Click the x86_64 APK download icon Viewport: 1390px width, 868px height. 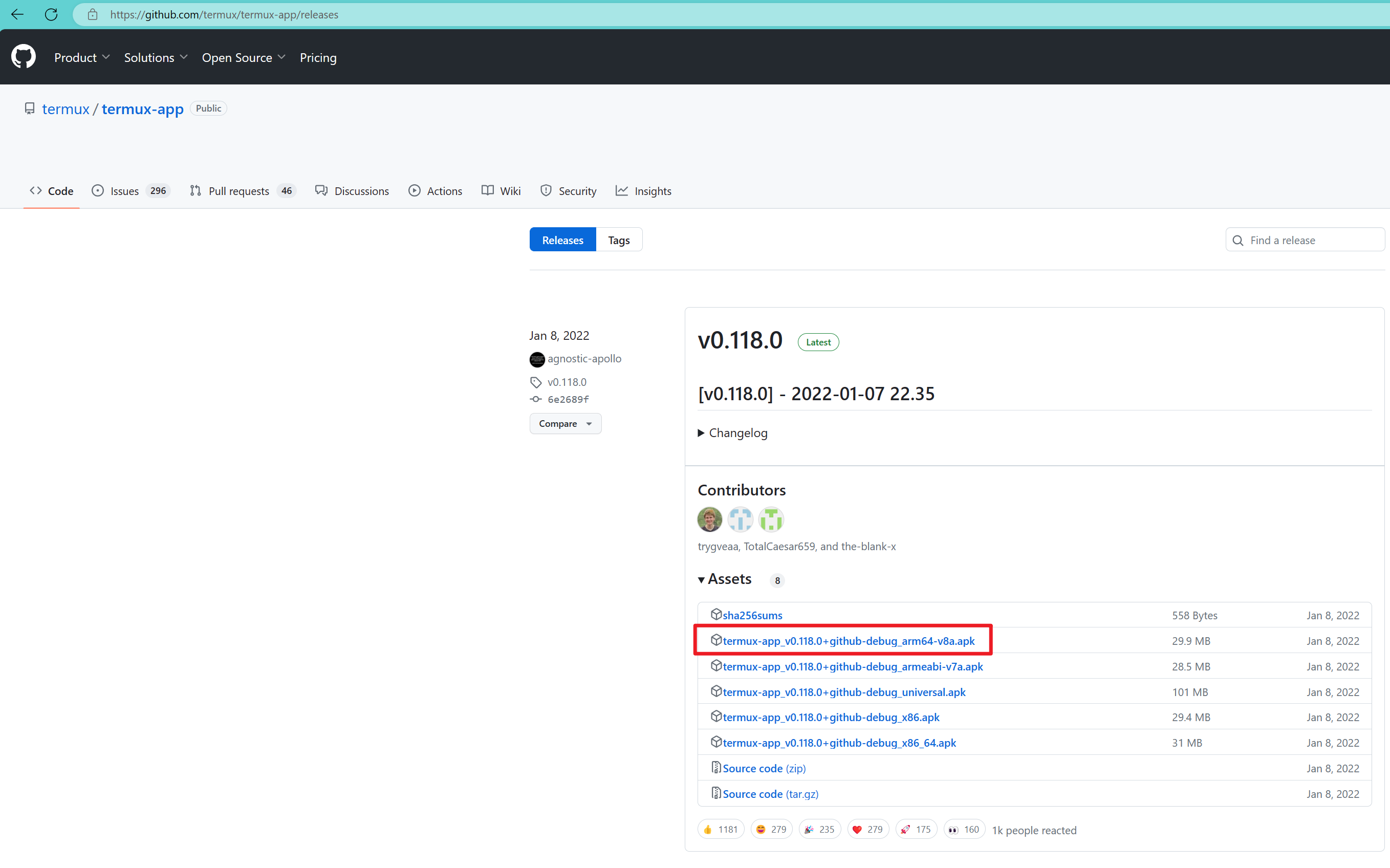[715, 742]
